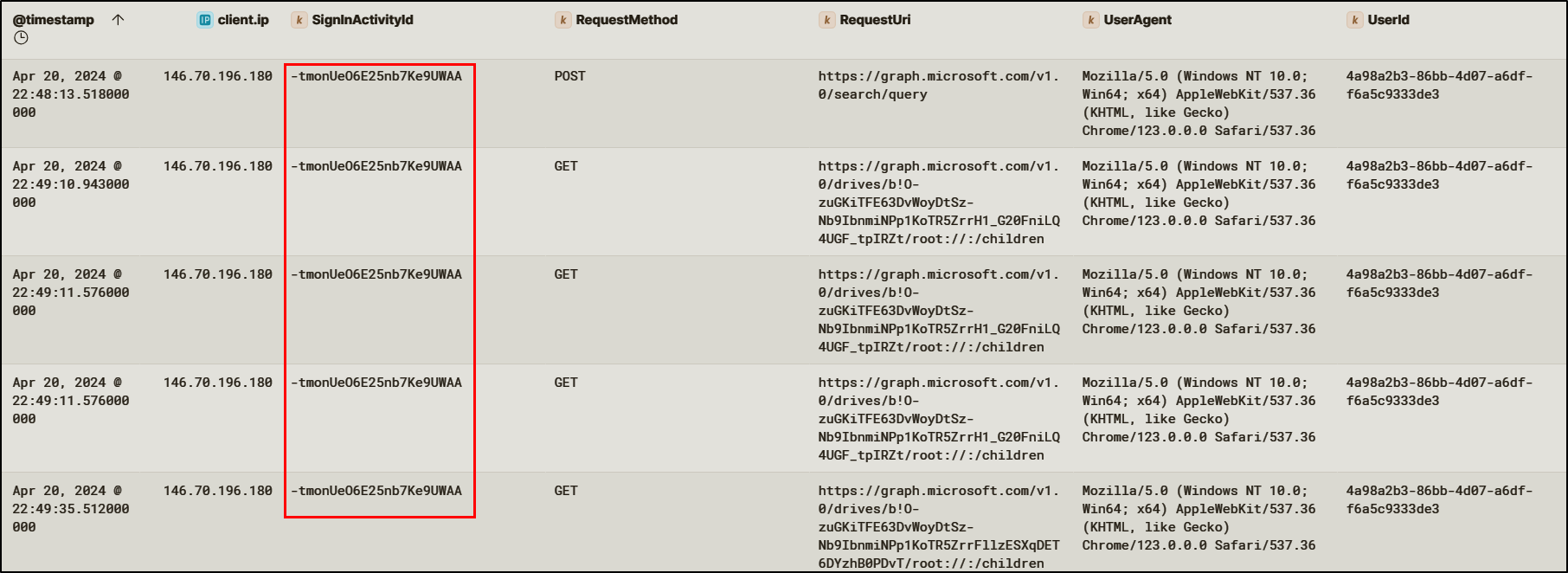This screenshot has width=1568, height=573.
Task: Select the 22:48:13.518000 timestamp cell
Action: tap(71, 94)
